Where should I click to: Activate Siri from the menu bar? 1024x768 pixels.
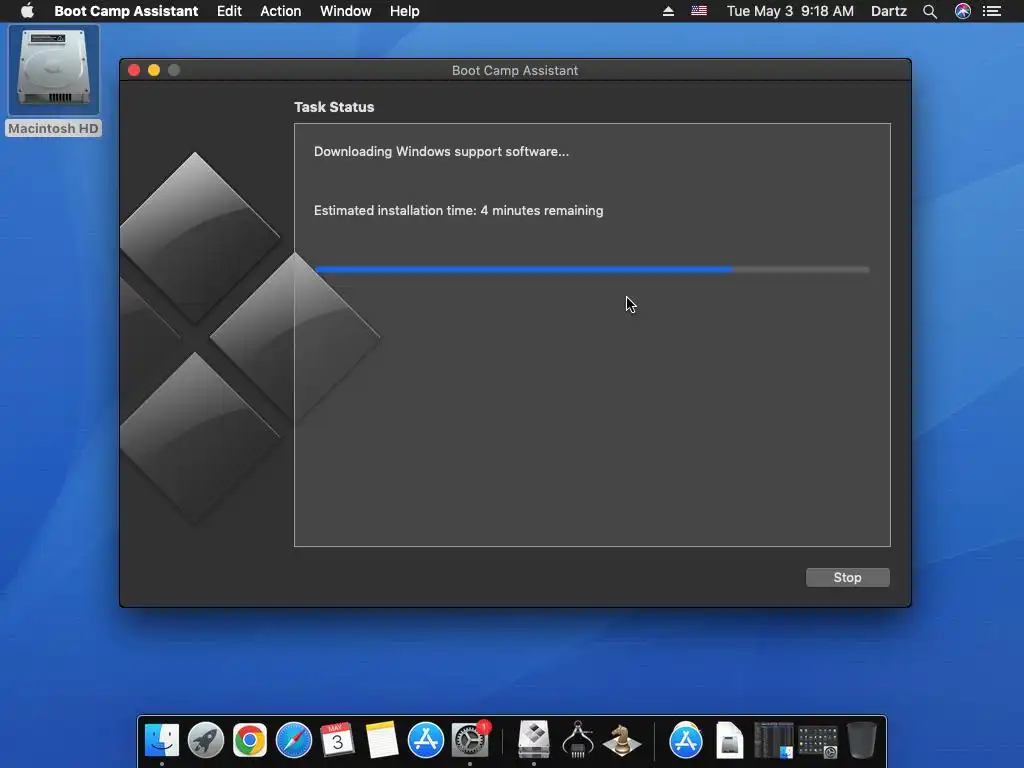point(963,11)
